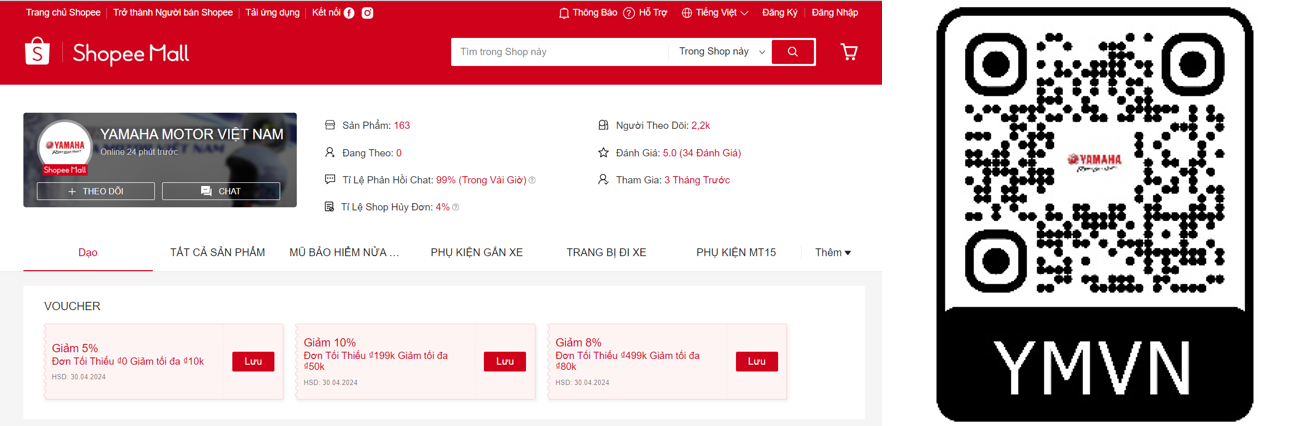1308x426 pixels.
Task: Click the follower count 2,2k
Action: 701,126
